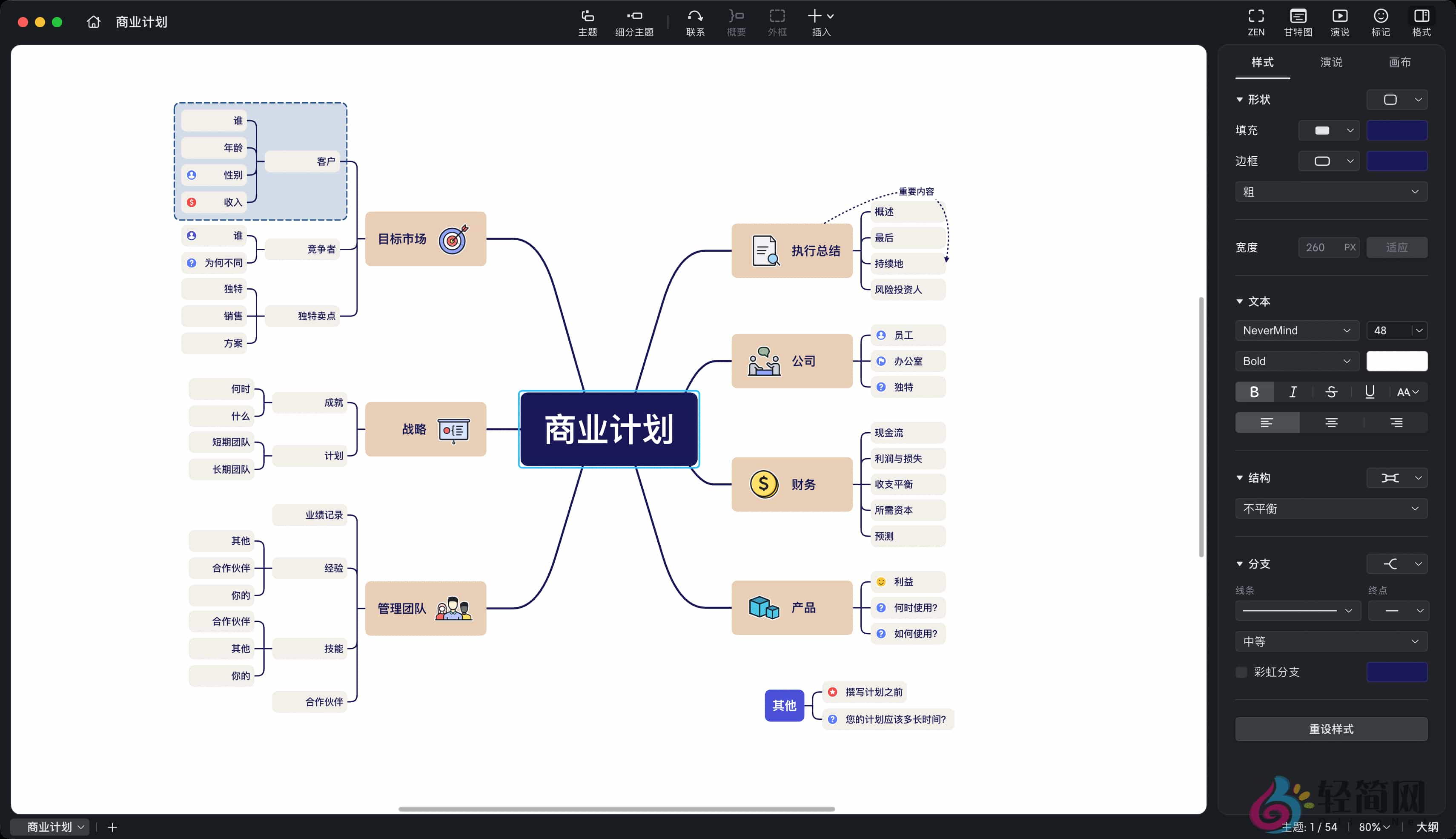This screenshot has height=839, width=1456.
Task: Open the 不平衡 structure dropdown
Action: coord(1330,508)
